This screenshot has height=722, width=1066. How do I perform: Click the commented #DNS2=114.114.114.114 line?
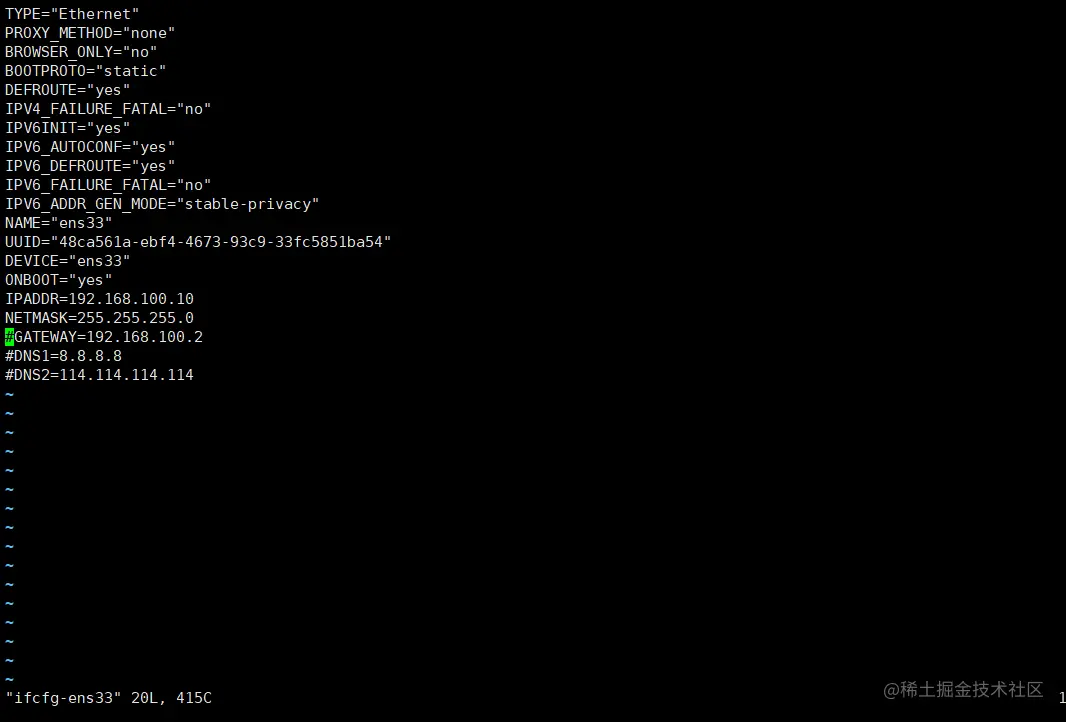tap(99, 375)
